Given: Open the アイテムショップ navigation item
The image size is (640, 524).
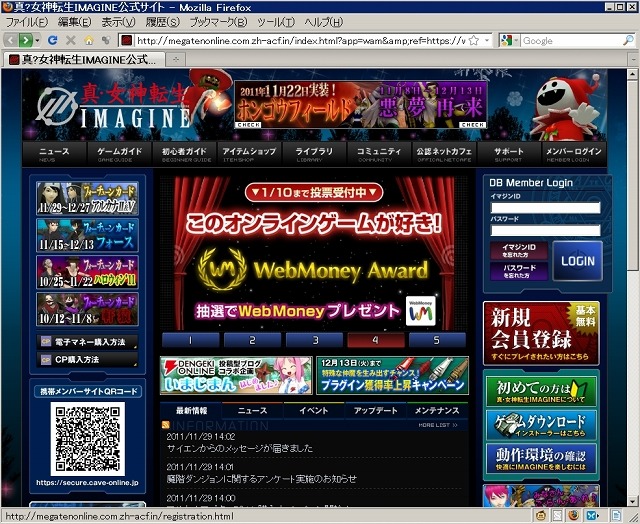Looking at the screenshot, I should click(249, 154).
